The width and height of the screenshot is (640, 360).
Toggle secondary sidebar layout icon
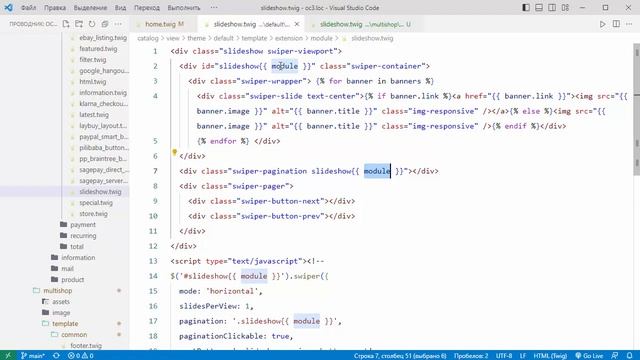click(x=552, y=8)
